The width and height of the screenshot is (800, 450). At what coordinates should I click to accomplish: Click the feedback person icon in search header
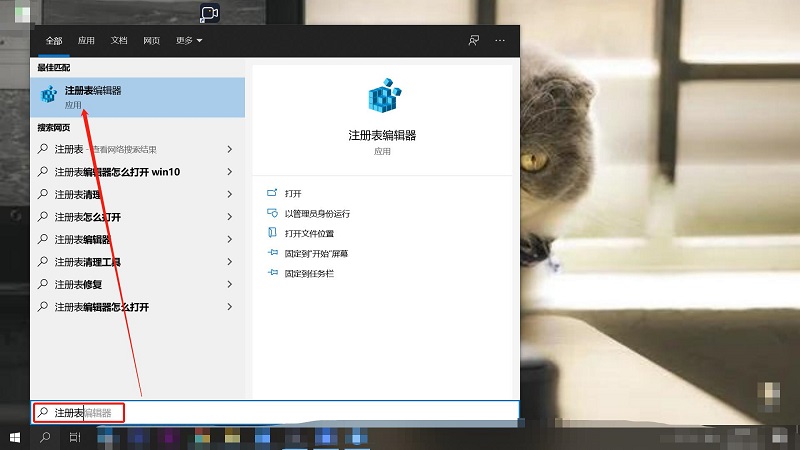pos(474,40)
